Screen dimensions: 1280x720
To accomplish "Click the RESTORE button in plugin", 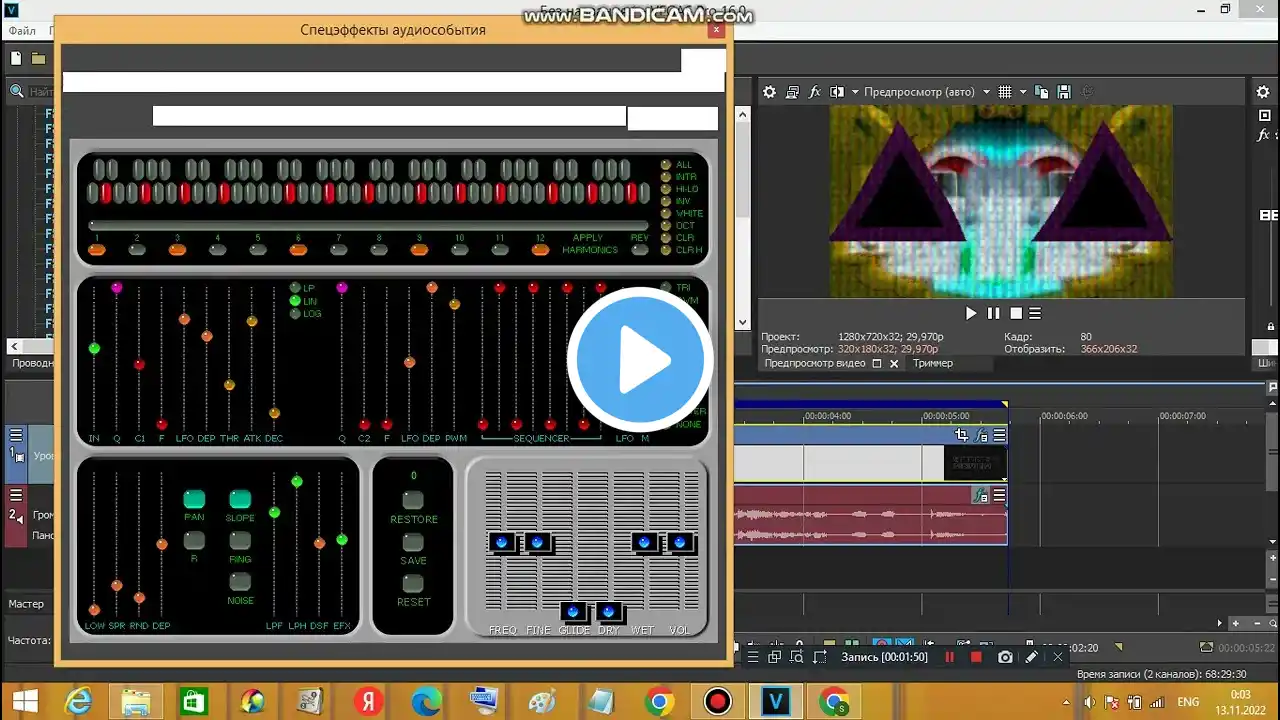I will [413, 500].
